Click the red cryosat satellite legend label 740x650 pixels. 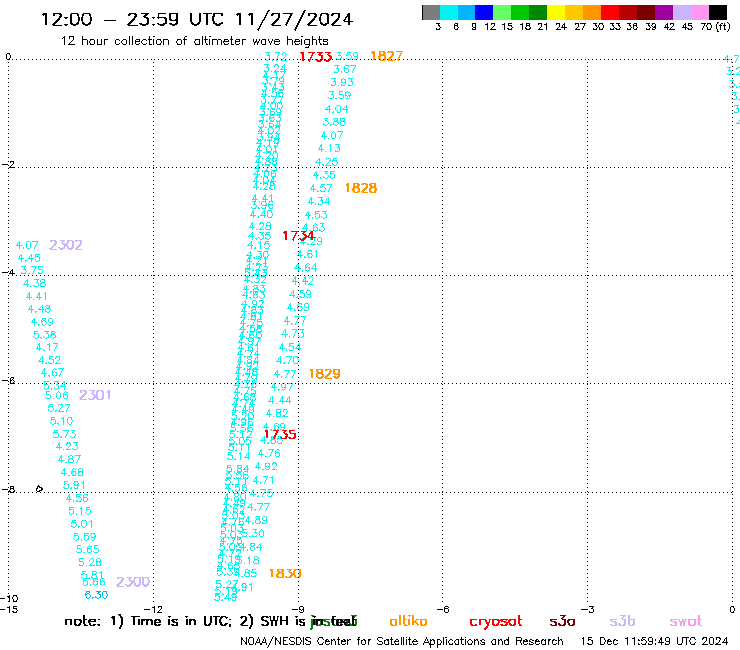(x=496, y=622)
